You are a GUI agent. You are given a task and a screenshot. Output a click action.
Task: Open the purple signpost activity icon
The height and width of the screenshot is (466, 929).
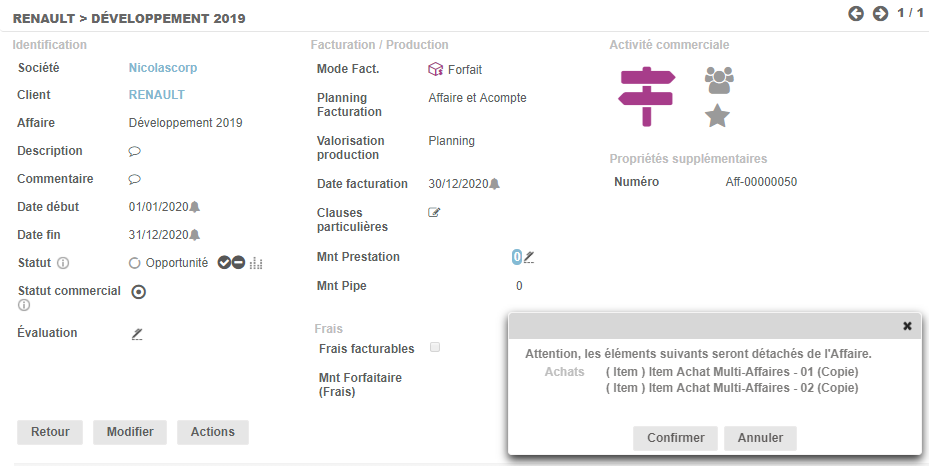647,96
